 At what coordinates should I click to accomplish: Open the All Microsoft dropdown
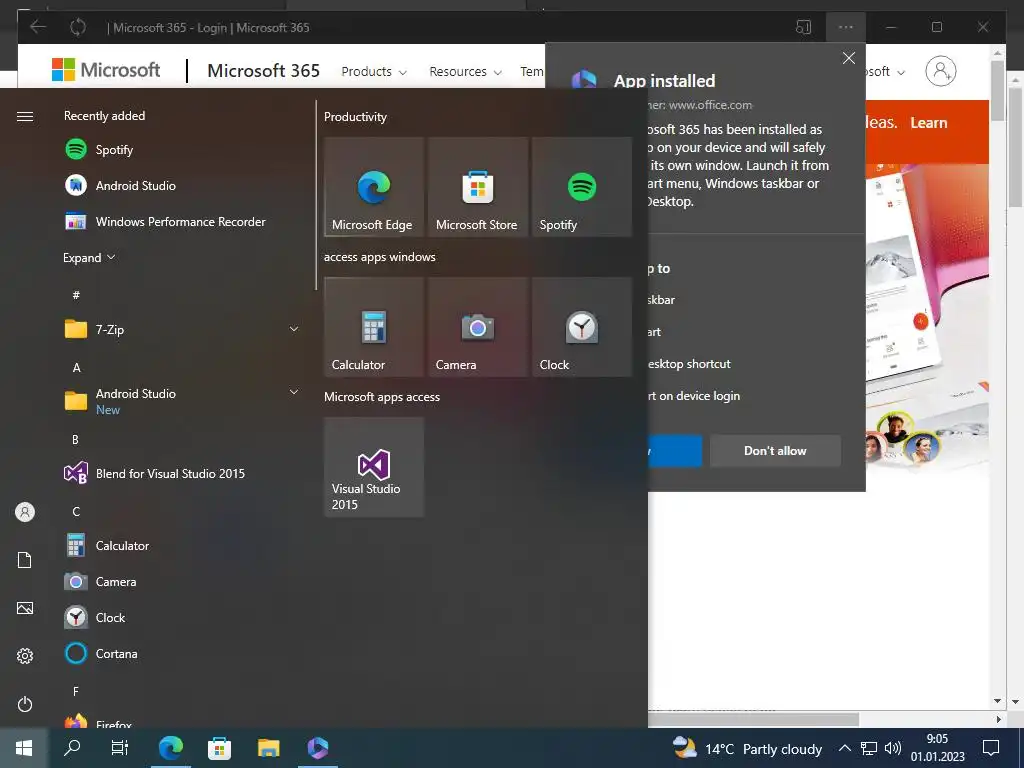tap(885, 71)
